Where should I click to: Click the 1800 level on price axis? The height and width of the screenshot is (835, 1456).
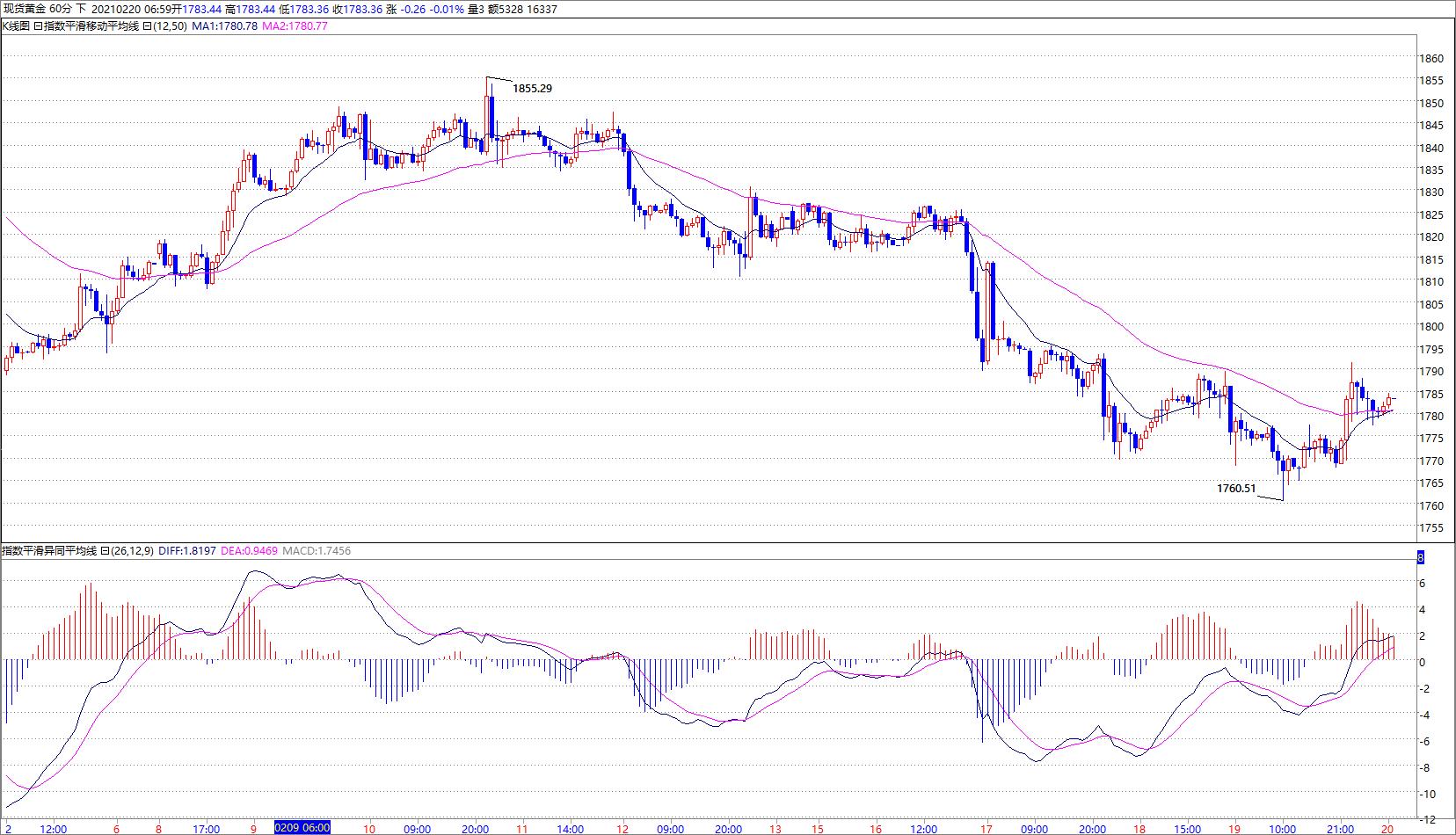pyautogui.click(x=1431, y=327)
